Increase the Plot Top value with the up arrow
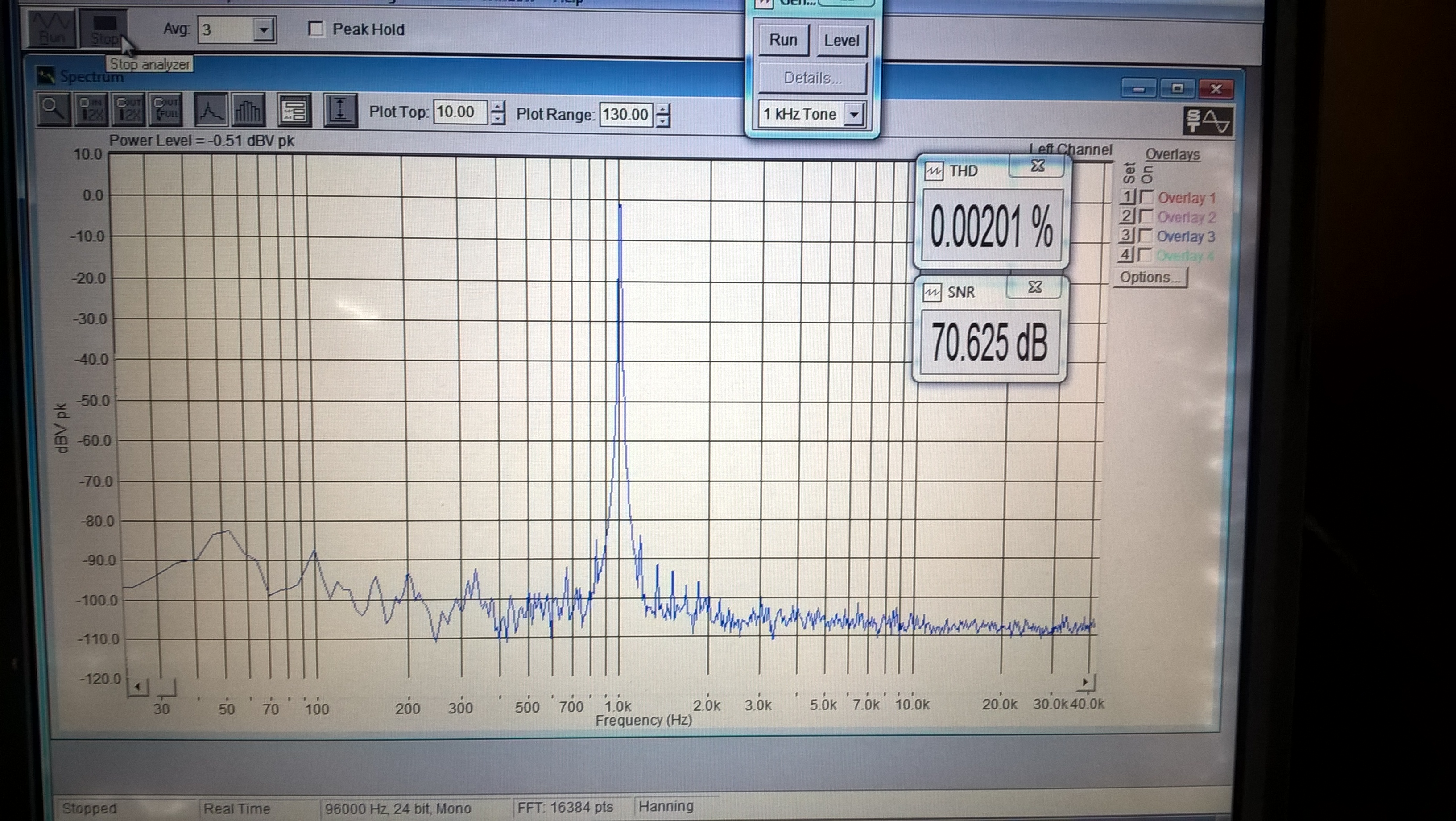Screen dimensions: 1456x821 tap(497, 106)
